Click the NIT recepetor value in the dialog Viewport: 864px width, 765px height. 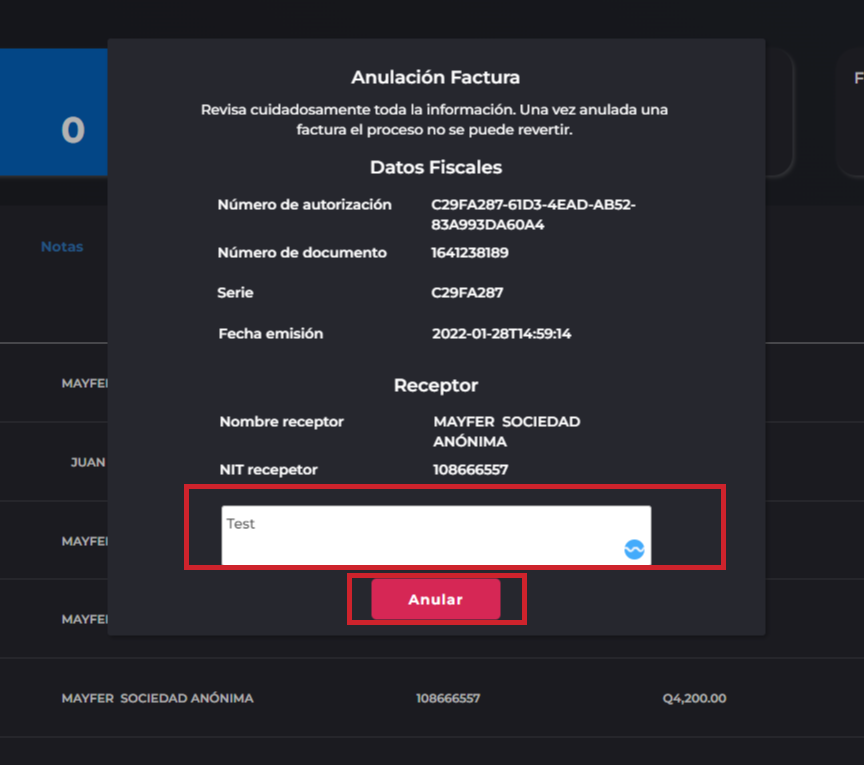point(470,469)
